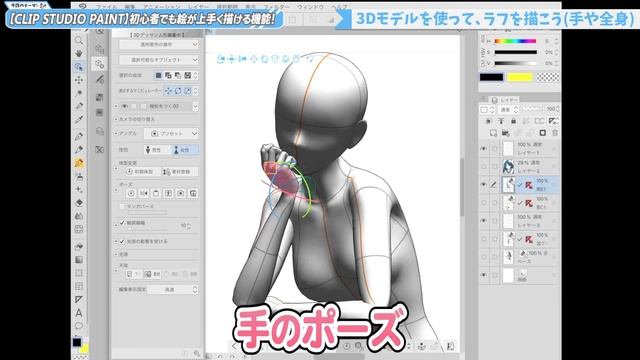This screenshot has height=360, width=640.
Task: Hide the paper layer eye icon
Action: 484,275
